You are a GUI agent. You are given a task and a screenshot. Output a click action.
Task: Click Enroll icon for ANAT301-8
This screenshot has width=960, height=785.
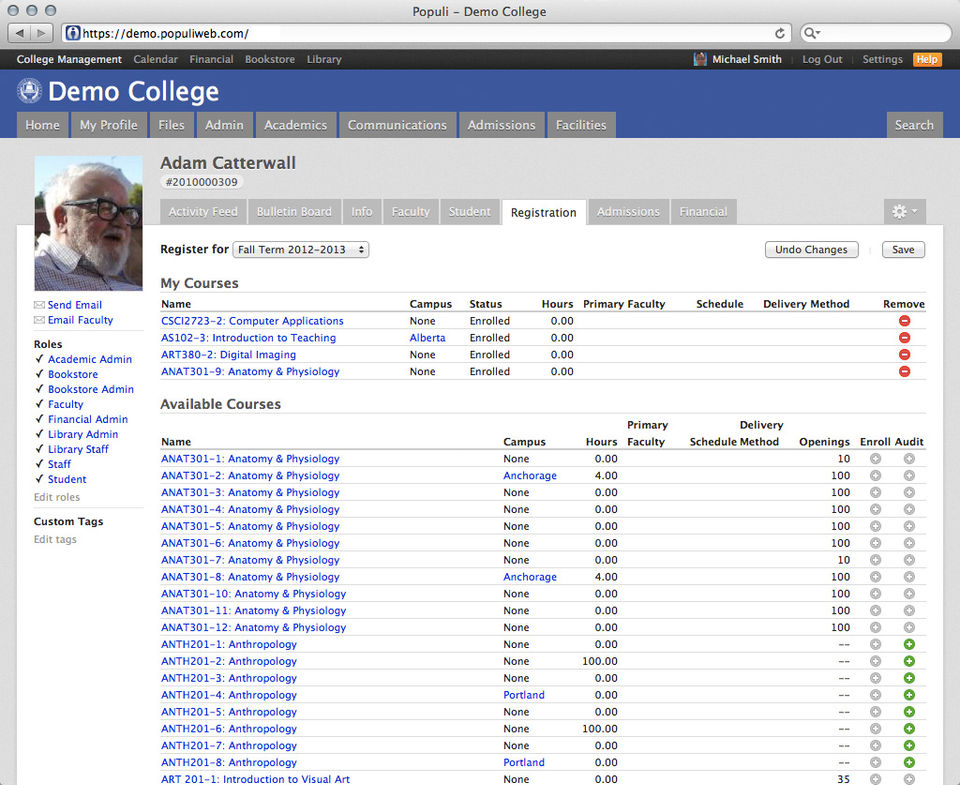pyautogui.click(x=876, y=577)
